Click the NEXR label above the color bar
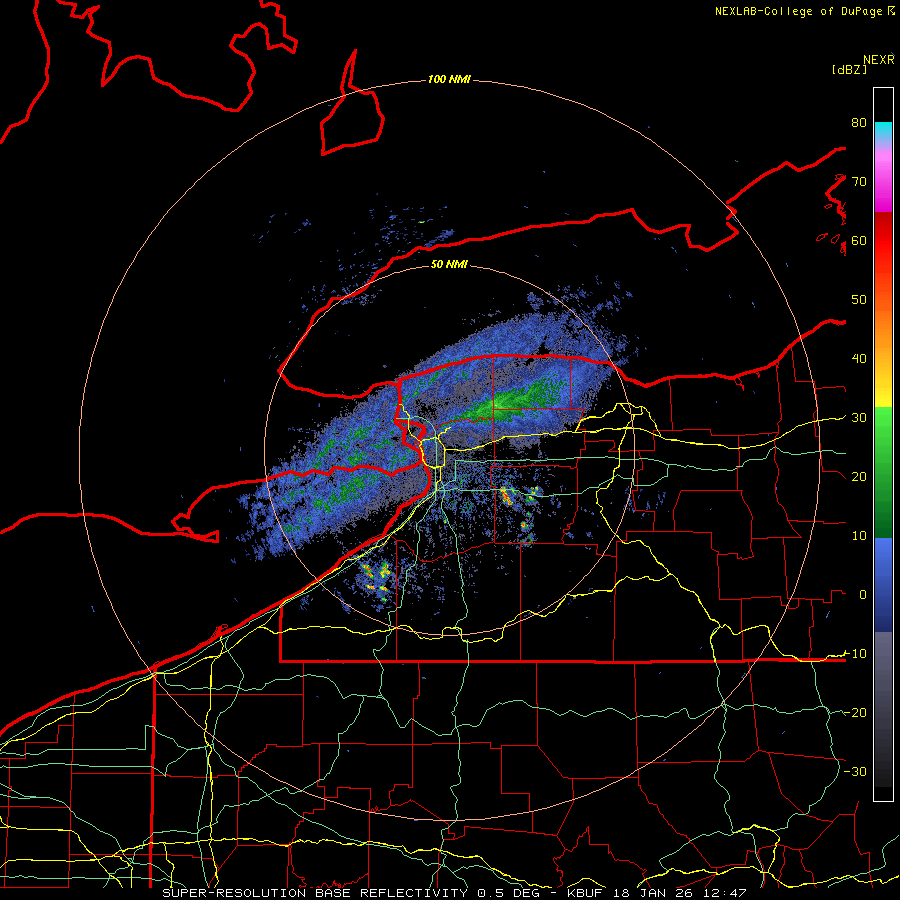The width and height of the screenshot is (900, 900). tap(879, 60)
